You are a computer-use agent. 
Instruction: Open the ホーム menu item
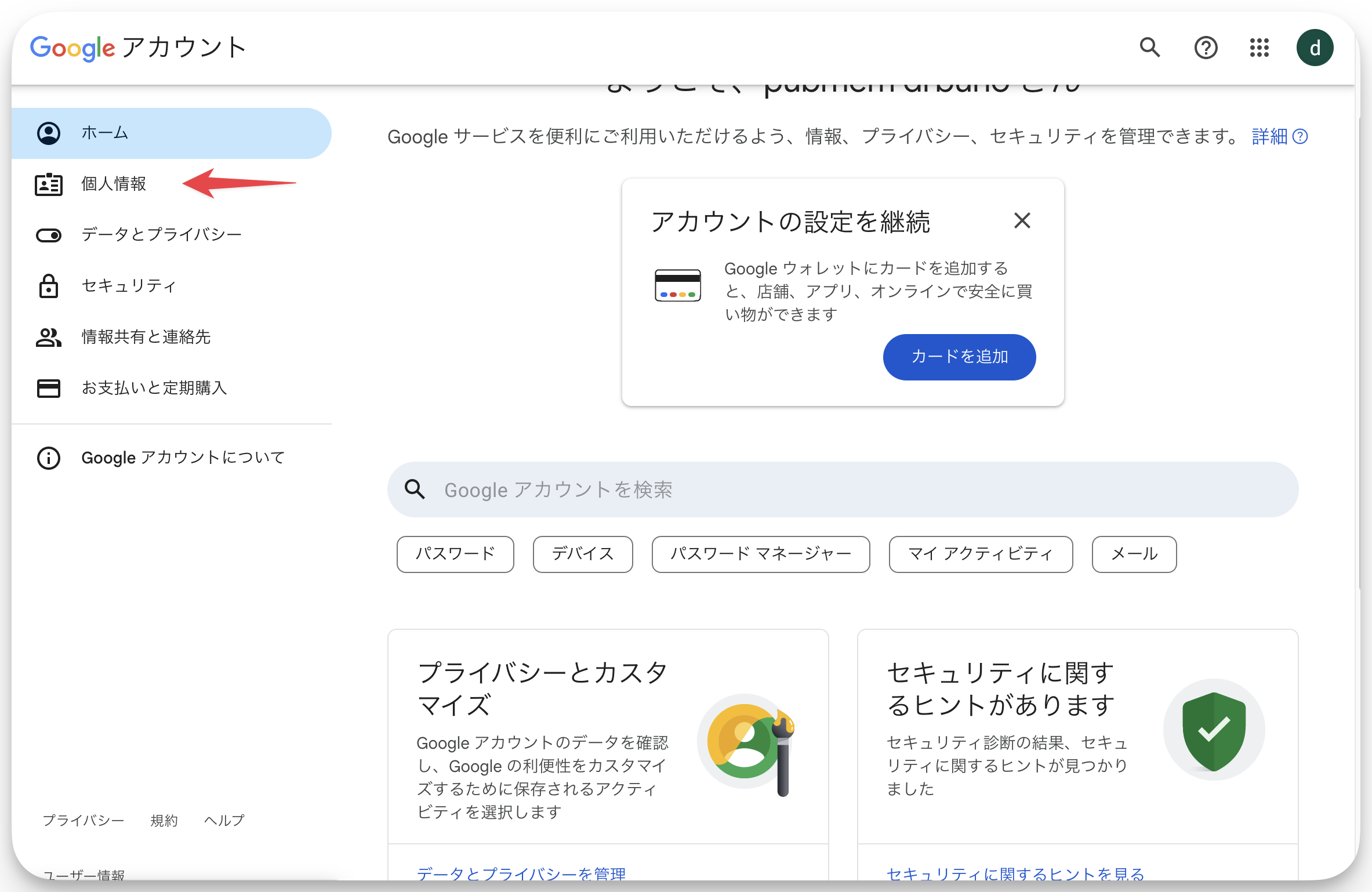pyautogui.click(x=171, y=133)
